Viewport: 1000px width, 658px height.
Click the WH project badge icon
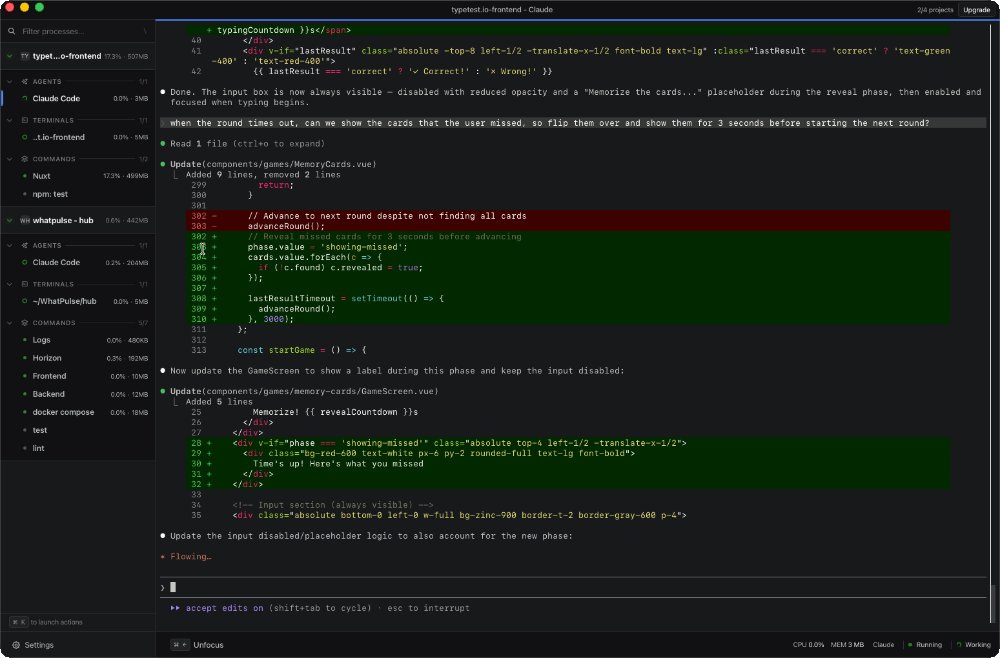(x=24, y=221)
